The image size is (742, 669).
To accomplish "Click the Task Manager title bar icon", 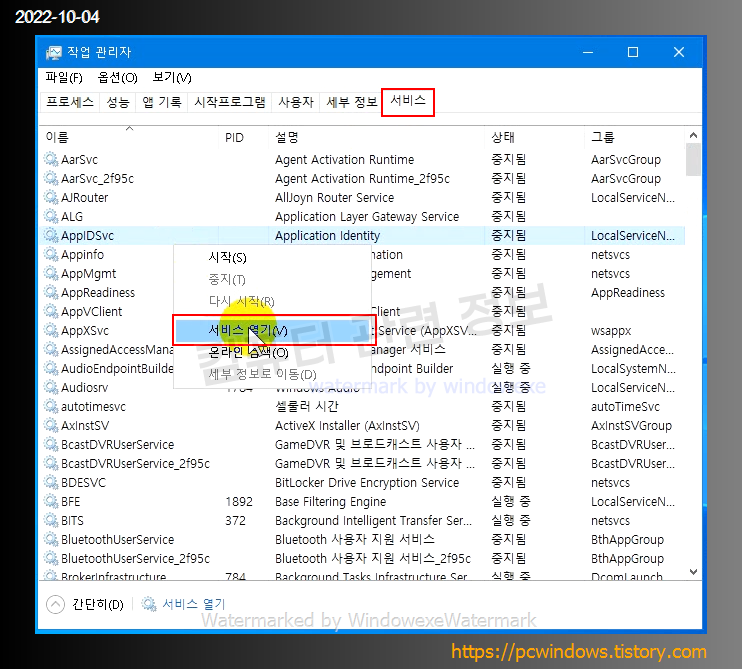I will [x=53, y=52].
